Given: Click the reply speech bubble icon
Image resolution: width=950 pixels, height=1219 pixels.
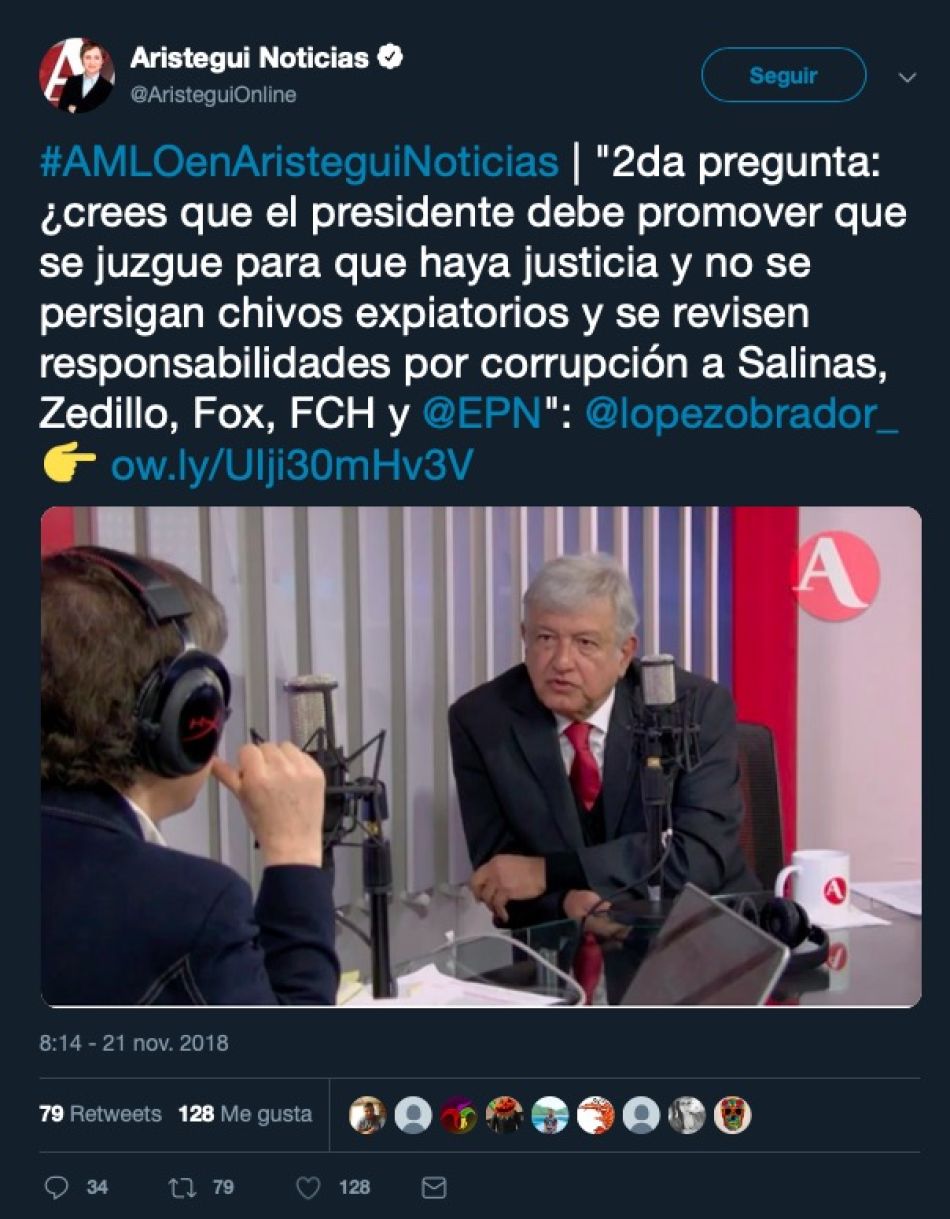Looking at the screenshot, I should [x=58, y=1187].
